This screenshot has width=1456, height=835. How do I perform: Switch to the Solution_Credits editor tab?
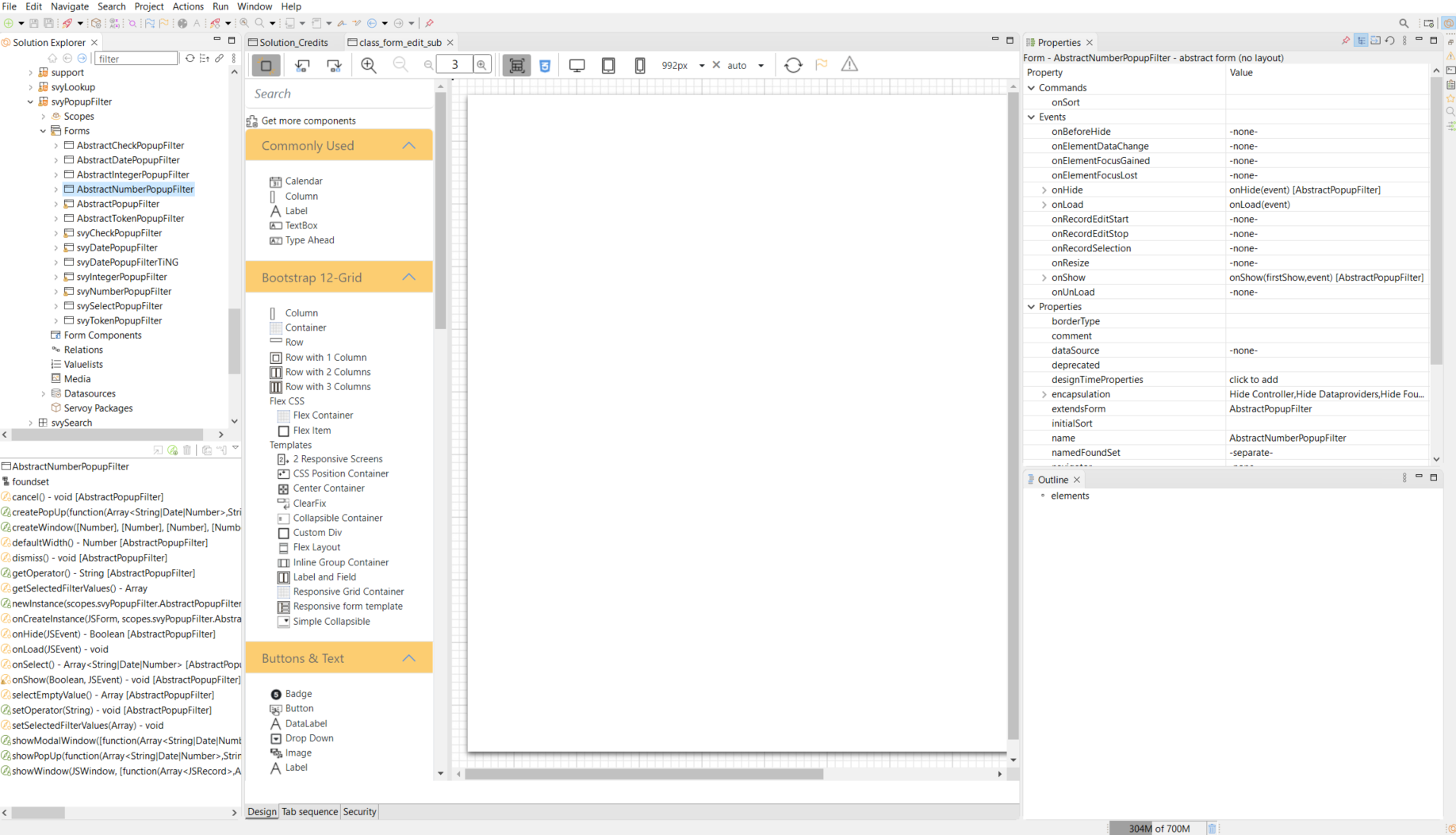tap(289, 42)
